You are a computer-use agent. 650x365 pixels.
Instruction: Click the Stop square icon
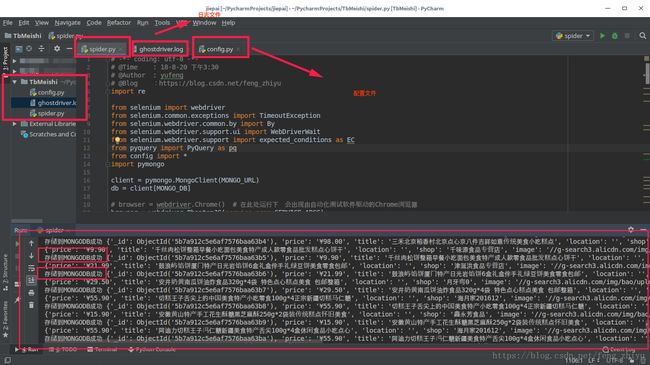[x=627, y=36]
